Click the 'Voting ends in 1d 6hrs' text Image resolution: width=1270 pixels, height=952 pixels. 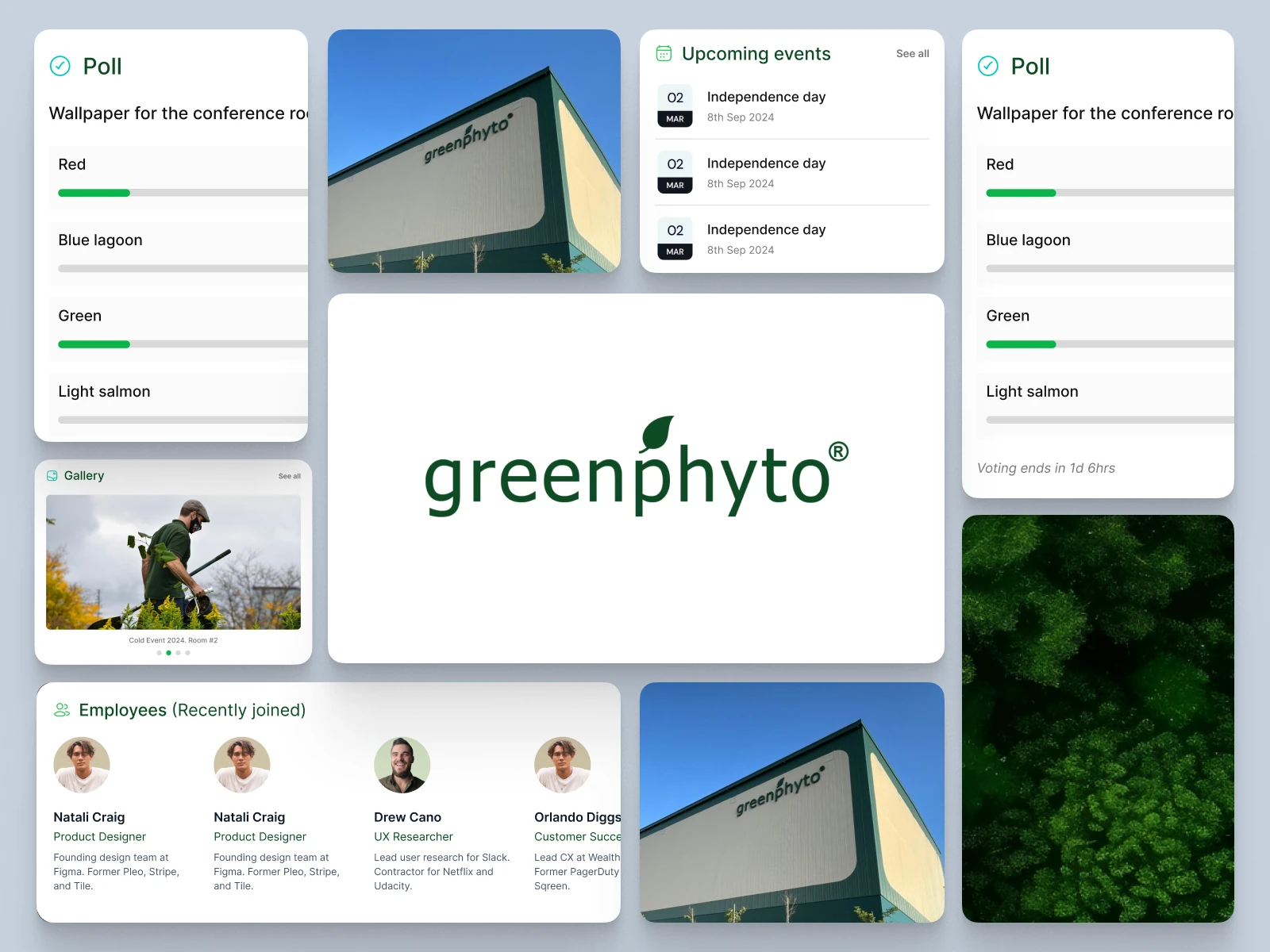click(x=1046, y=468)
